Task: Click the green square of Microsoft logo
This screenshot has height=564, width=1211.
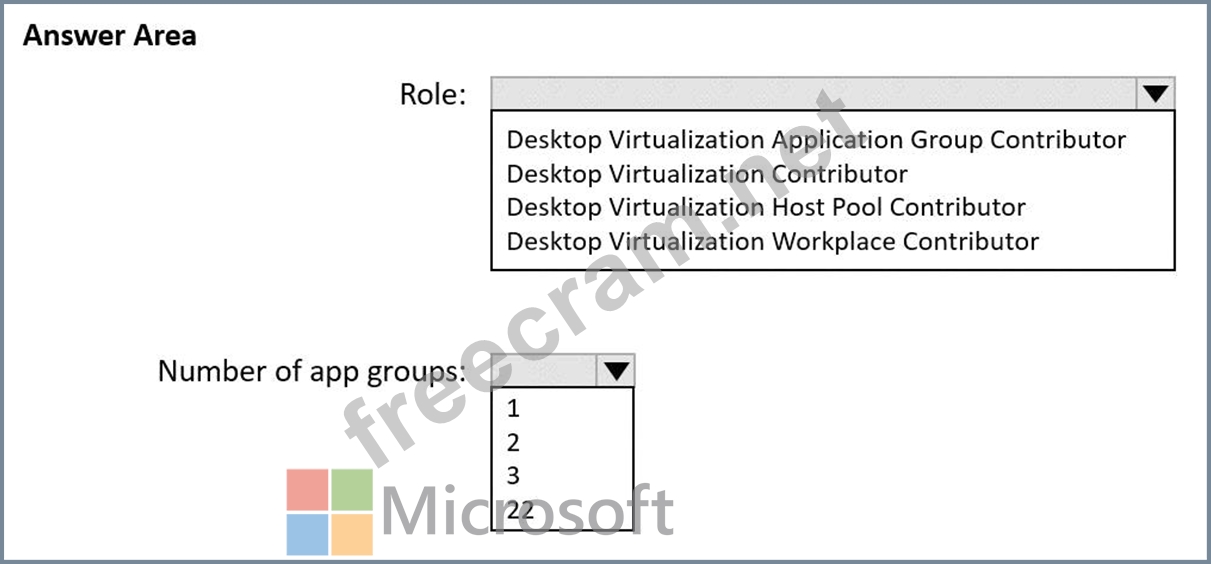Action: click(x=352, y=489)
